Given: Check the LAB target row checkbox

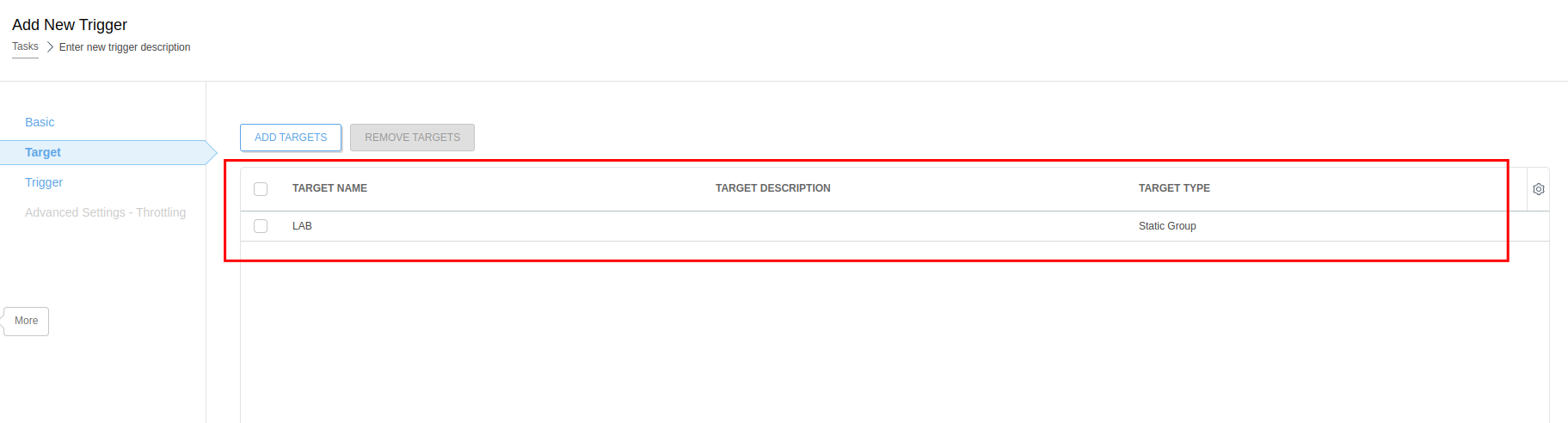Looking at the screenshot, I should 261,226.
